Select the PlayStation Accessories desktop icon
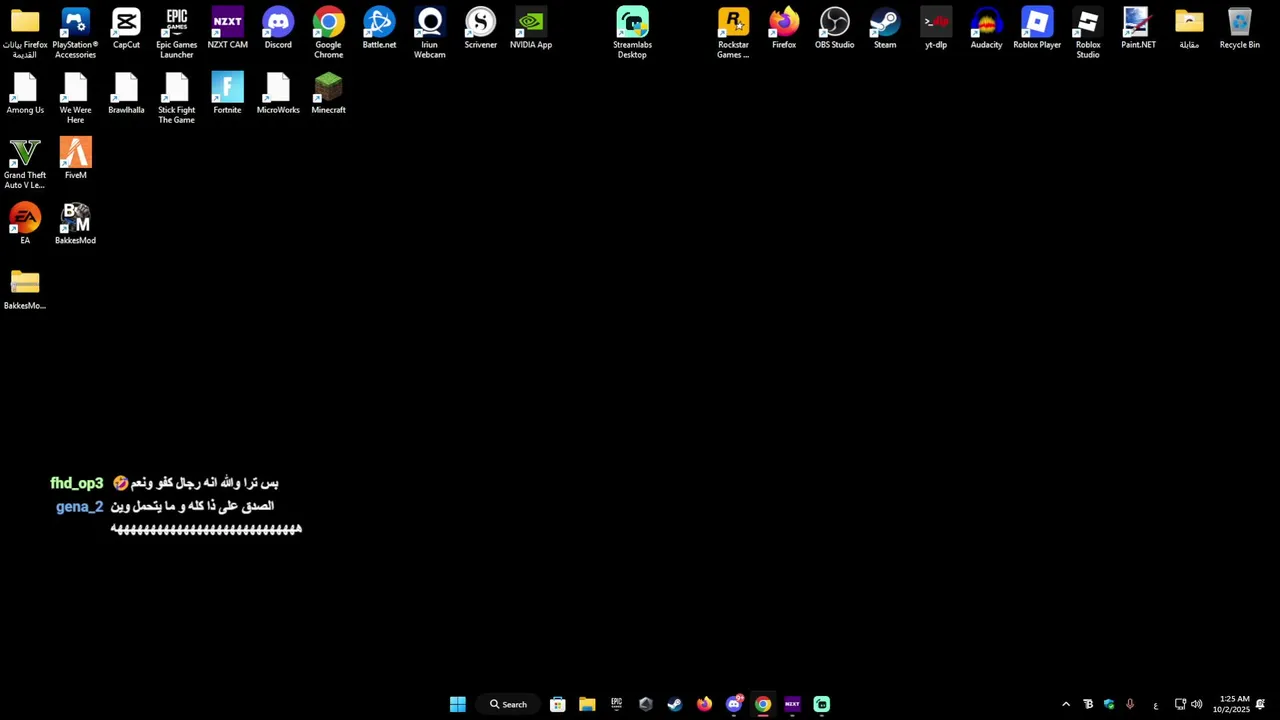 [76, 33]
